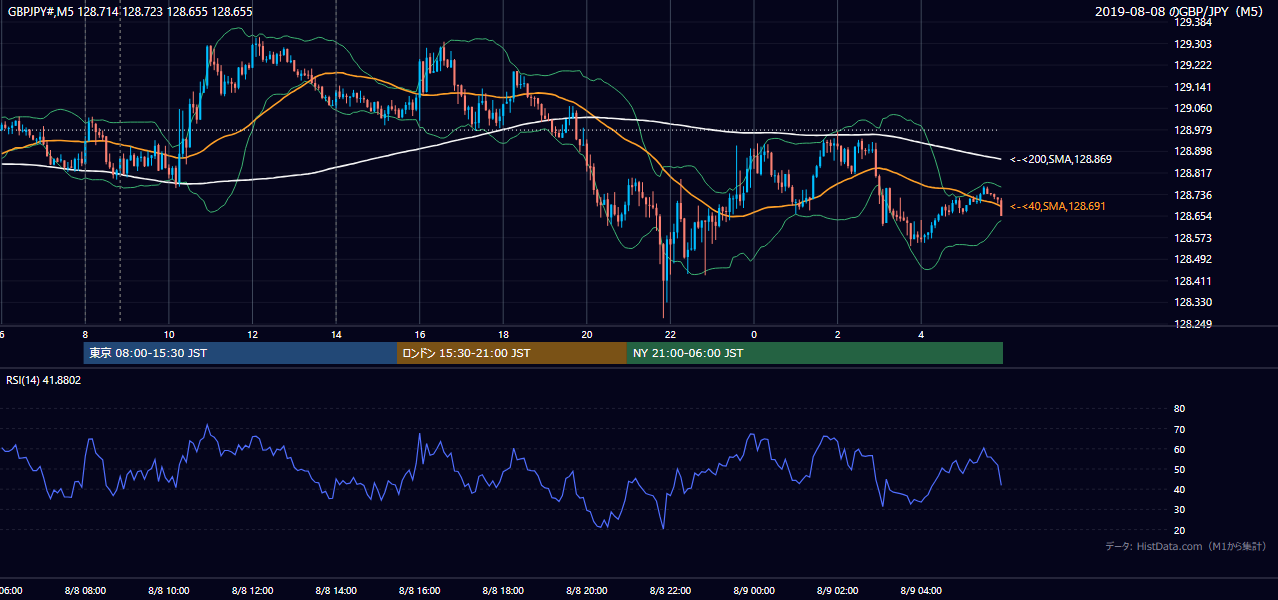Viewport: 1278px width, 600px height.
Task: Click price level 129.303 on the axis
Action: point(1192,44)
